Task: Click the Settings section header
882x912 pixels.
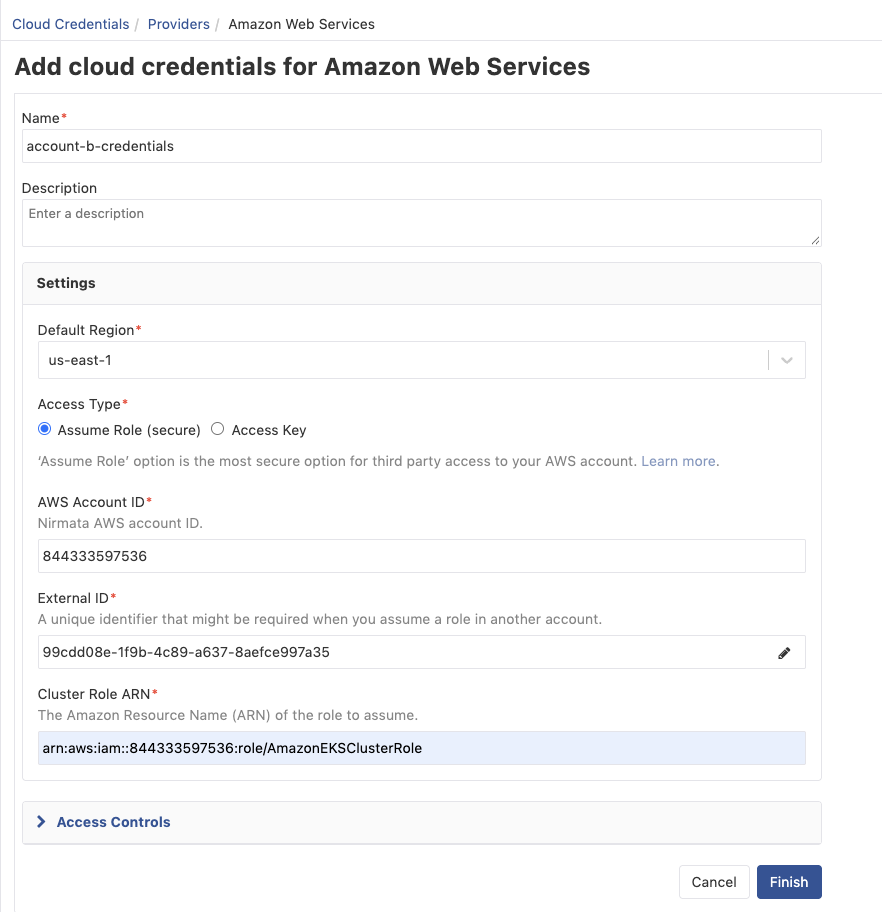Action: (x=422, y=283)
